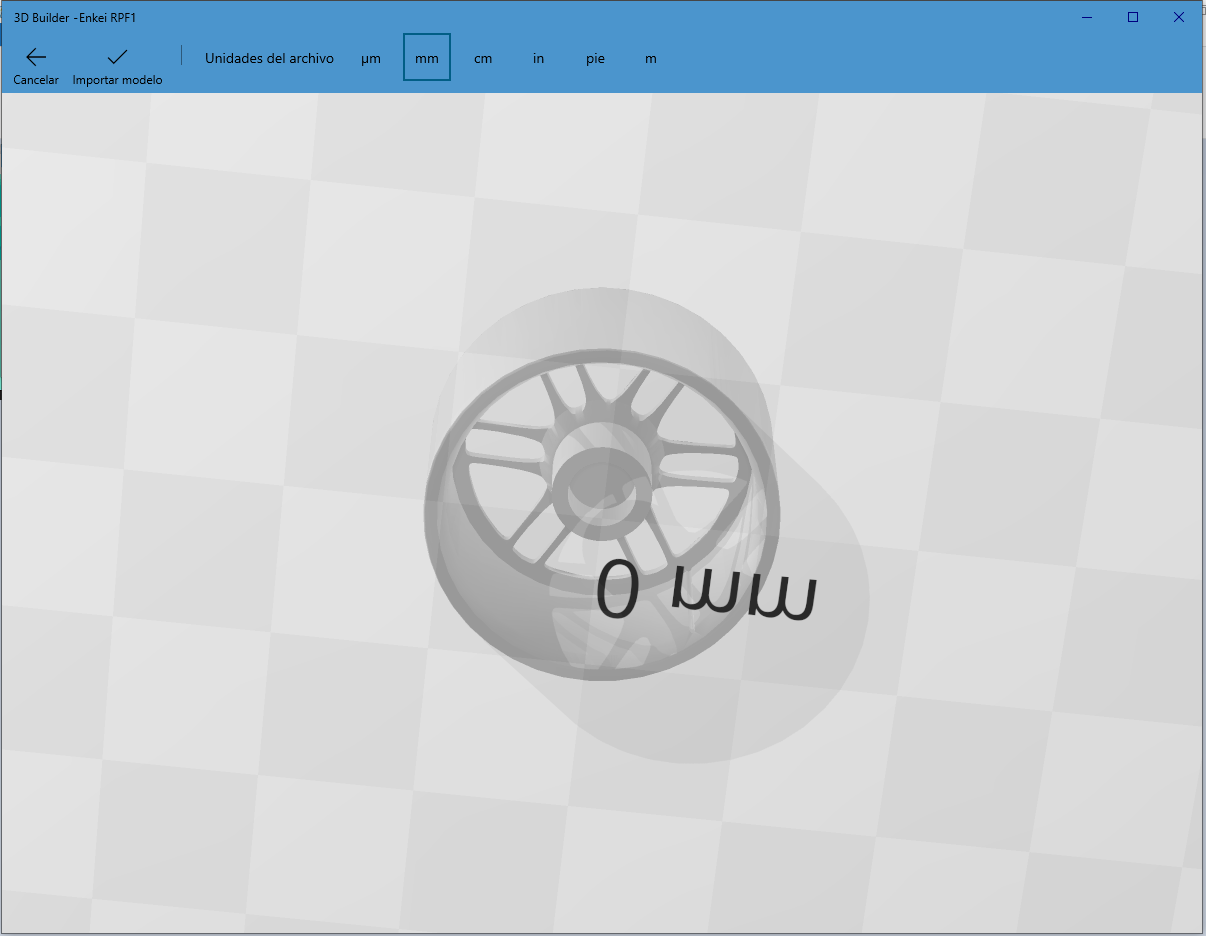The image size is (1206, 936).
Task: Close the 3D Builder window
Action: [1179, 17]
